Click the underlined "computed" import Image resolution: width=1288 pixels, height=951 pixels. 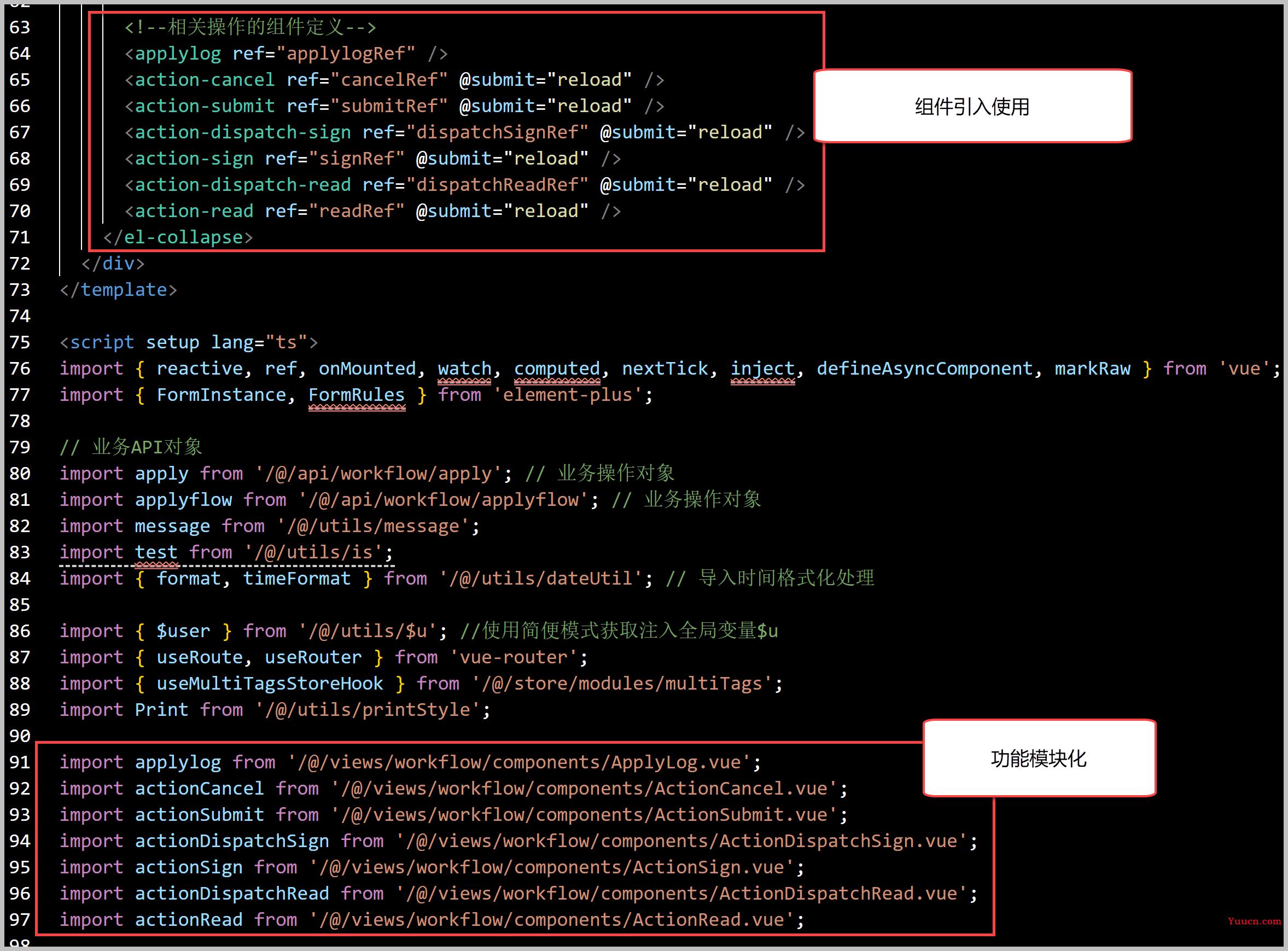(557, 369)
